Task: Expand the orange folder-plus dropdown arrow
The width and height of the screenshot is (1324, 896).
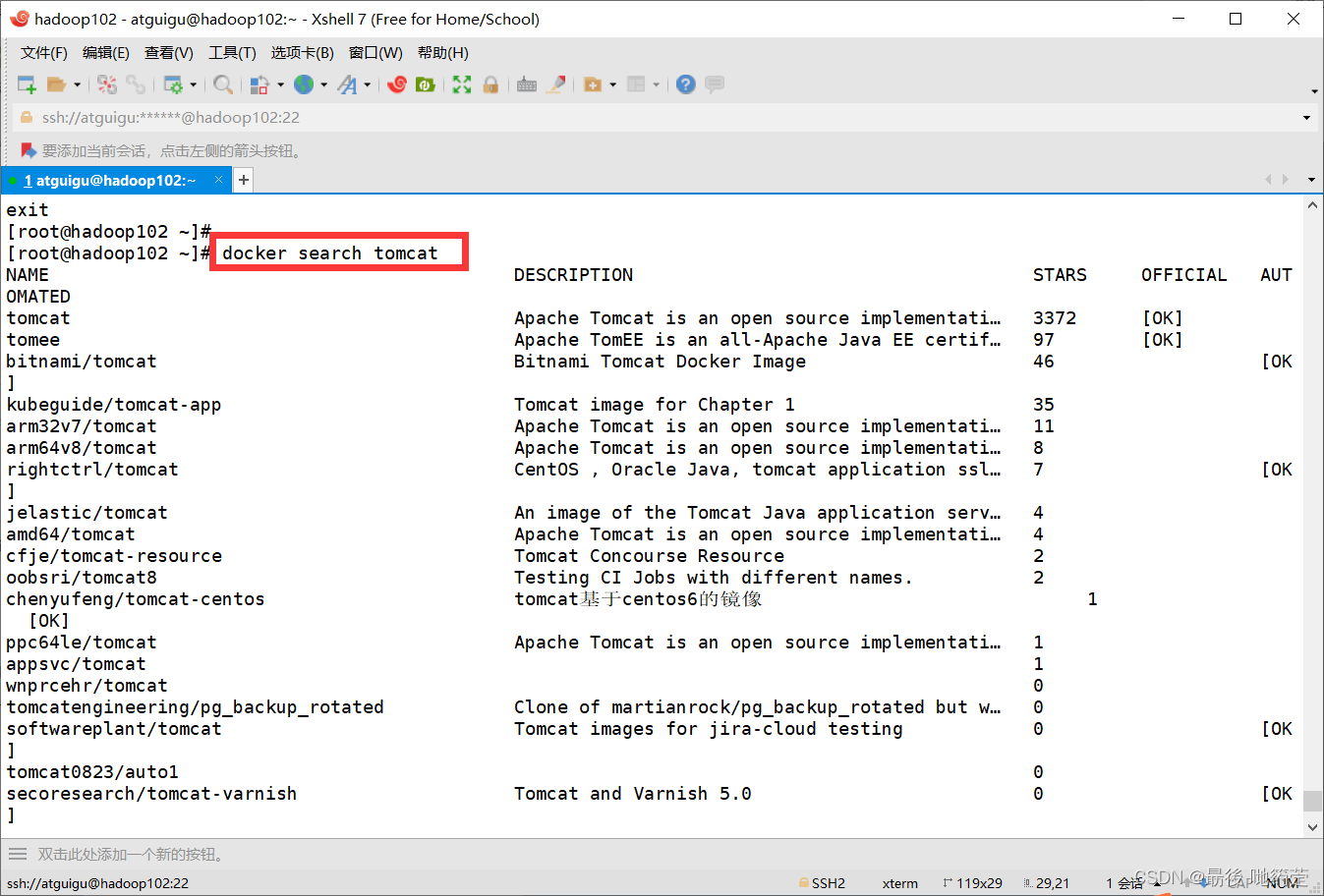Action: click(612, 84)
